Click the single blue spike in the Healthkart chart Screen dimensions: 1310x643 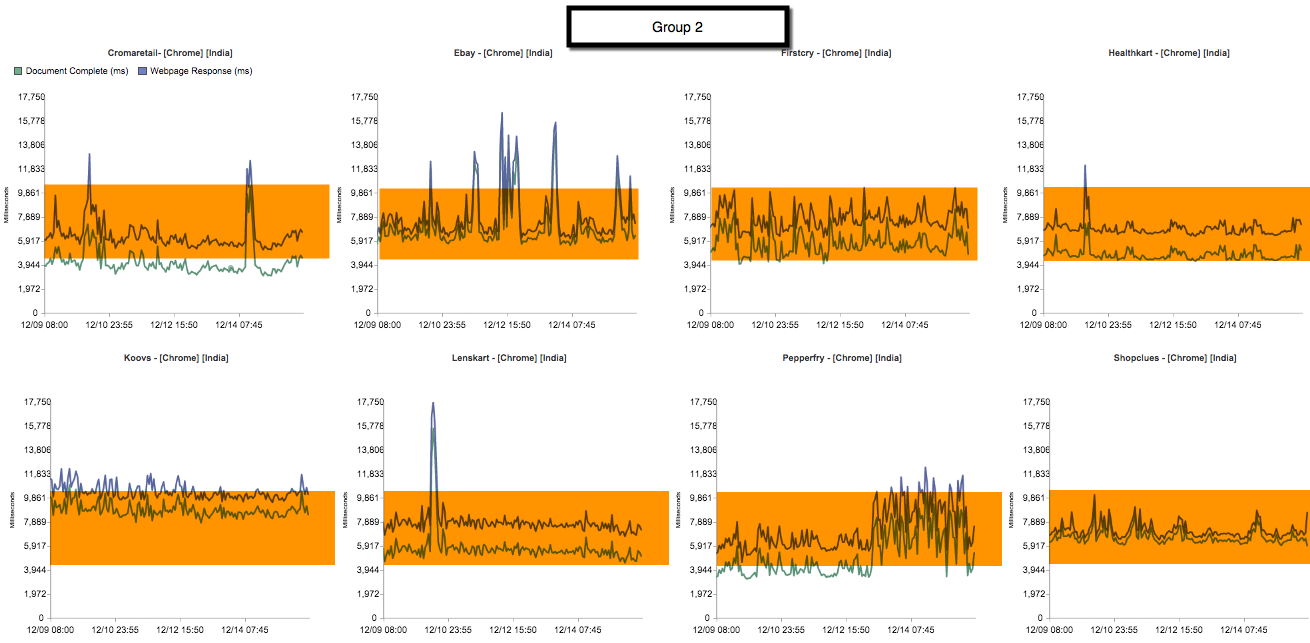[x=1085, y=166]
